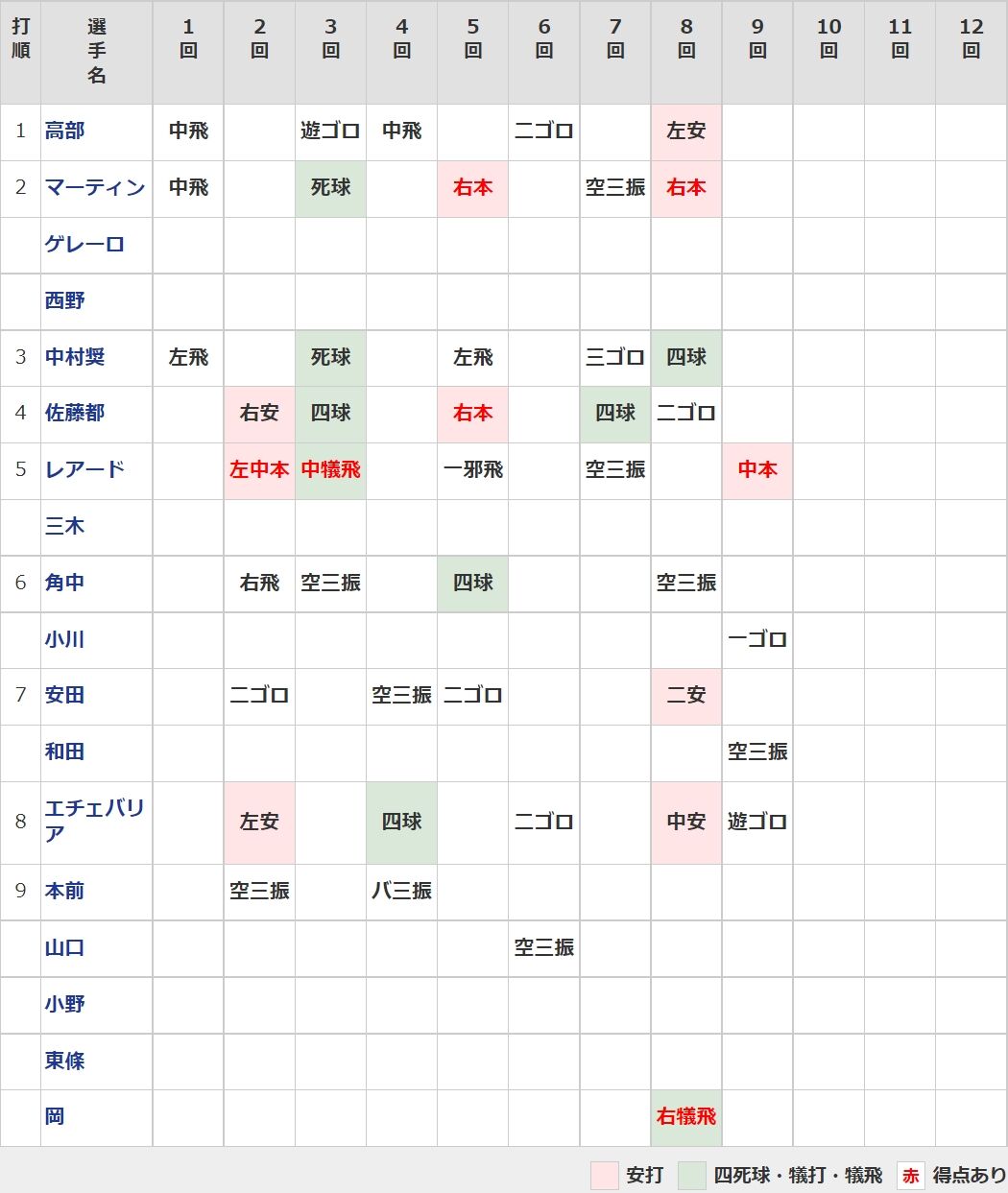Image resolution: width=1008 pixels, height=1193 pixels.
Task: Open player link レアード
Action: pos(84,469)
